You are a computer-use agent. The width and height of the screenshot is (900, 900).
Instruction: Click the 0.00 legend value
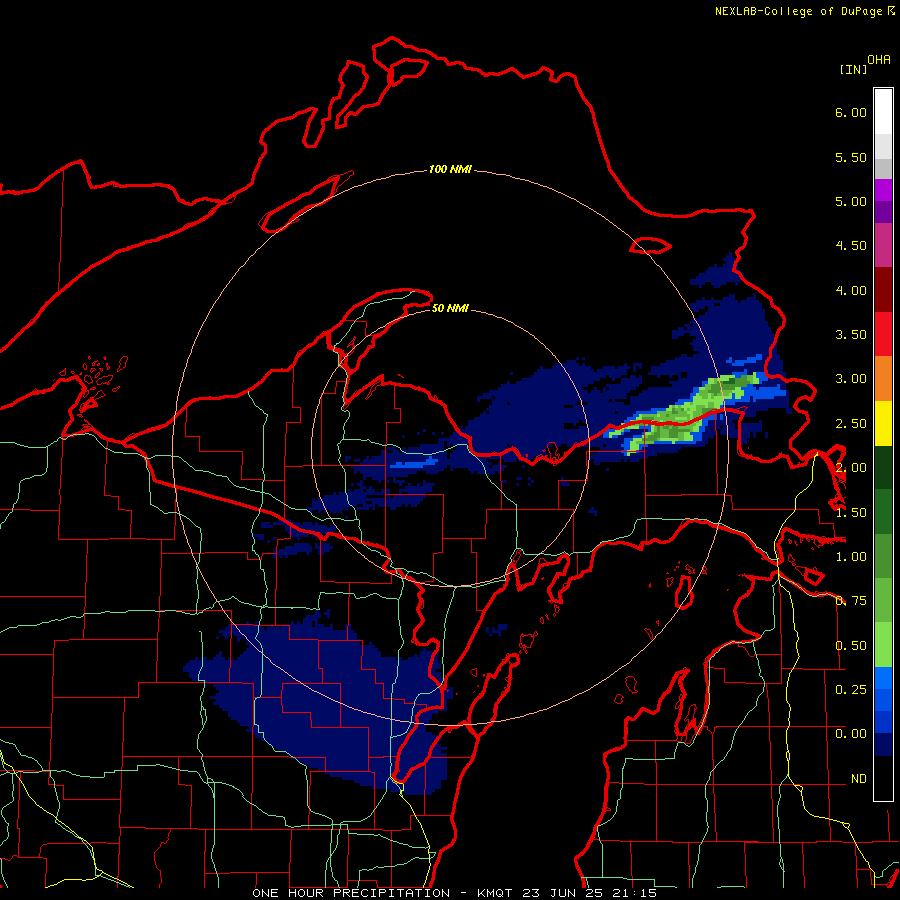click(x=851, y=734)
